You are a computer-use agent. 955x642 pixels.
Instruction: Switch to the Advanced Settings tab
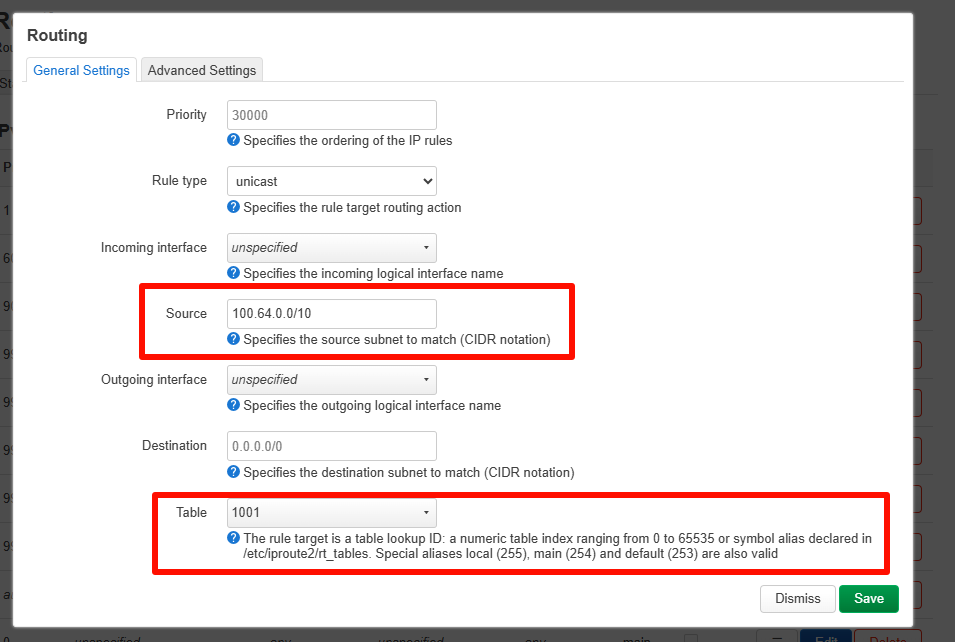click(202, 70)
